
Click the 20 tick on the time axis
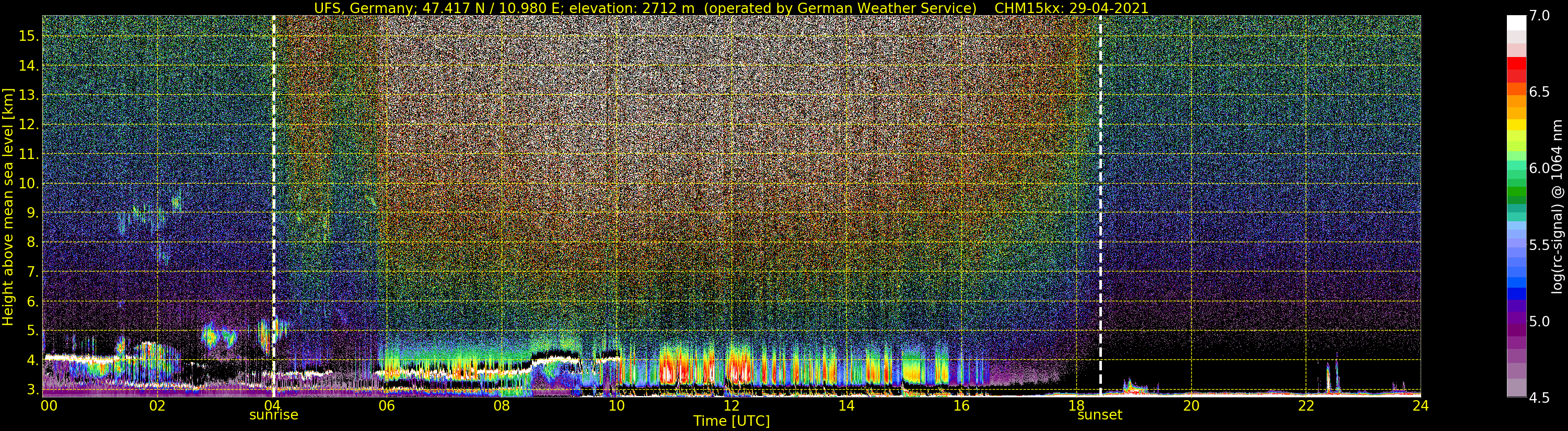1191,406
